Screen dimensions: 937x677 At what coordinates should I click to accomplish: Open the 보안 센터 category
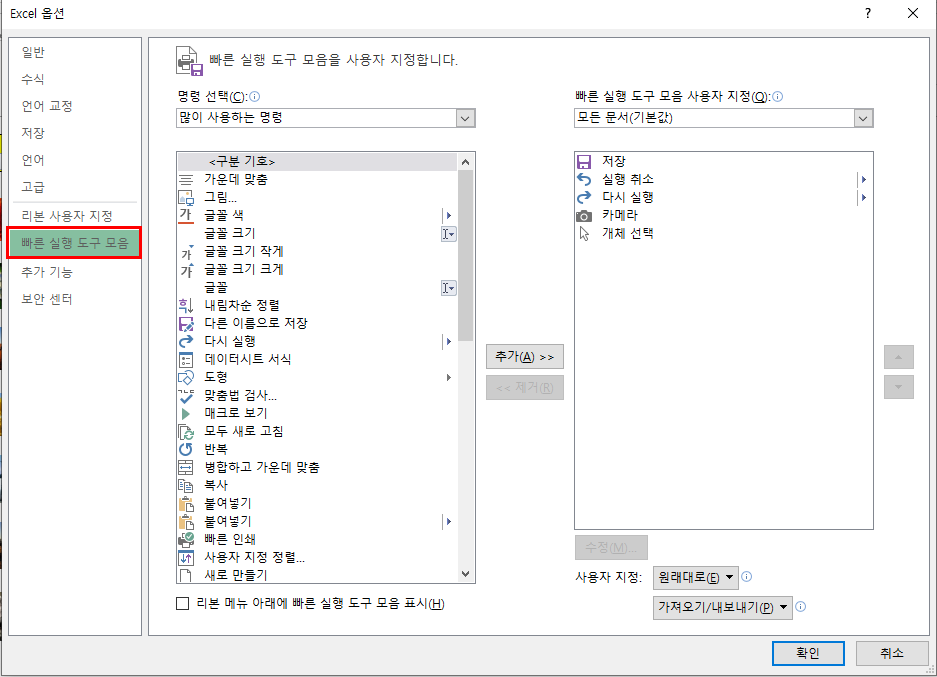47,299
